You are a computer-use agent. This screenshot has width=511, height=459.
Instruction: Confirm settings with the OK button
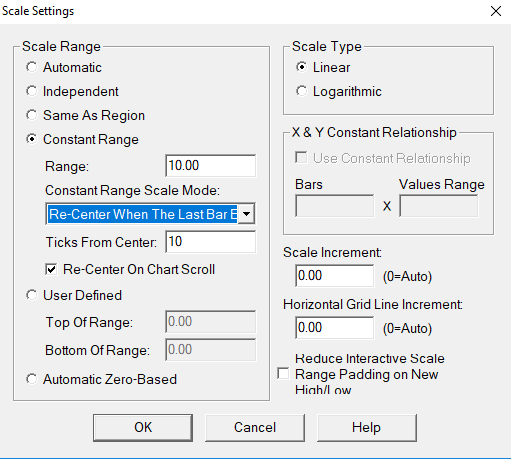(143, 428)
